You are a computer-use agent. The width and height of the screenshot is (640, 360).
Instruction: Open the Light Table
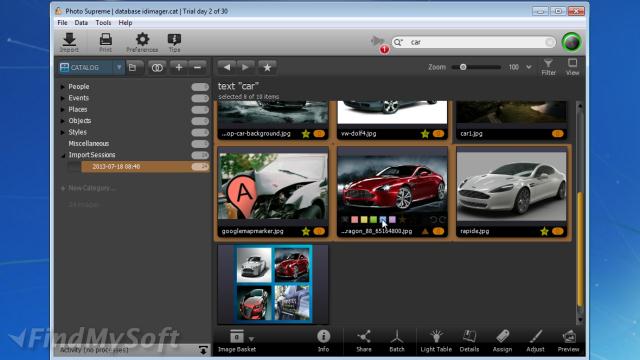click(x=436, y=341)
